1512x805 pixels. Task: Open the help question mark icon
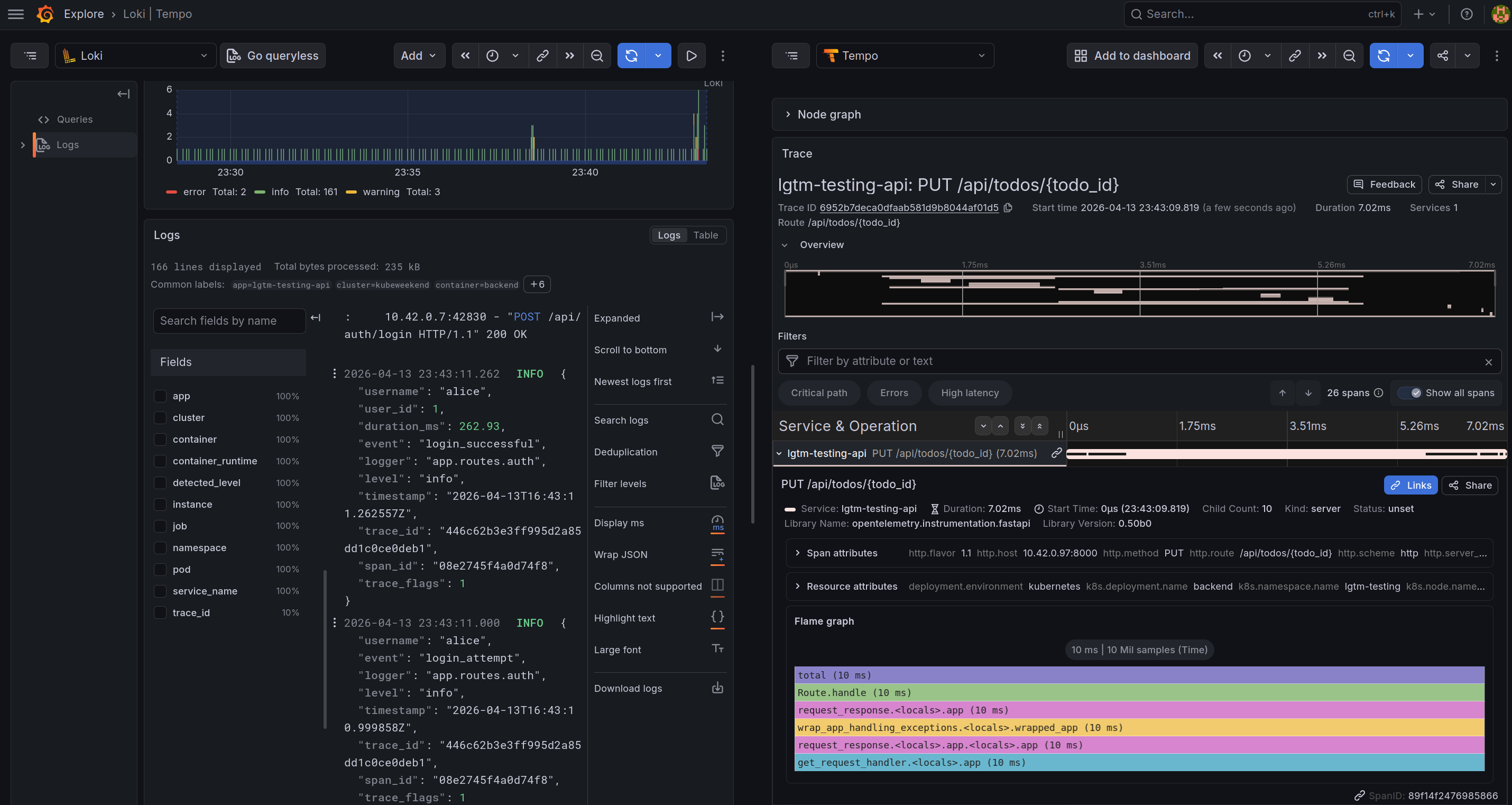[1466, 14]
